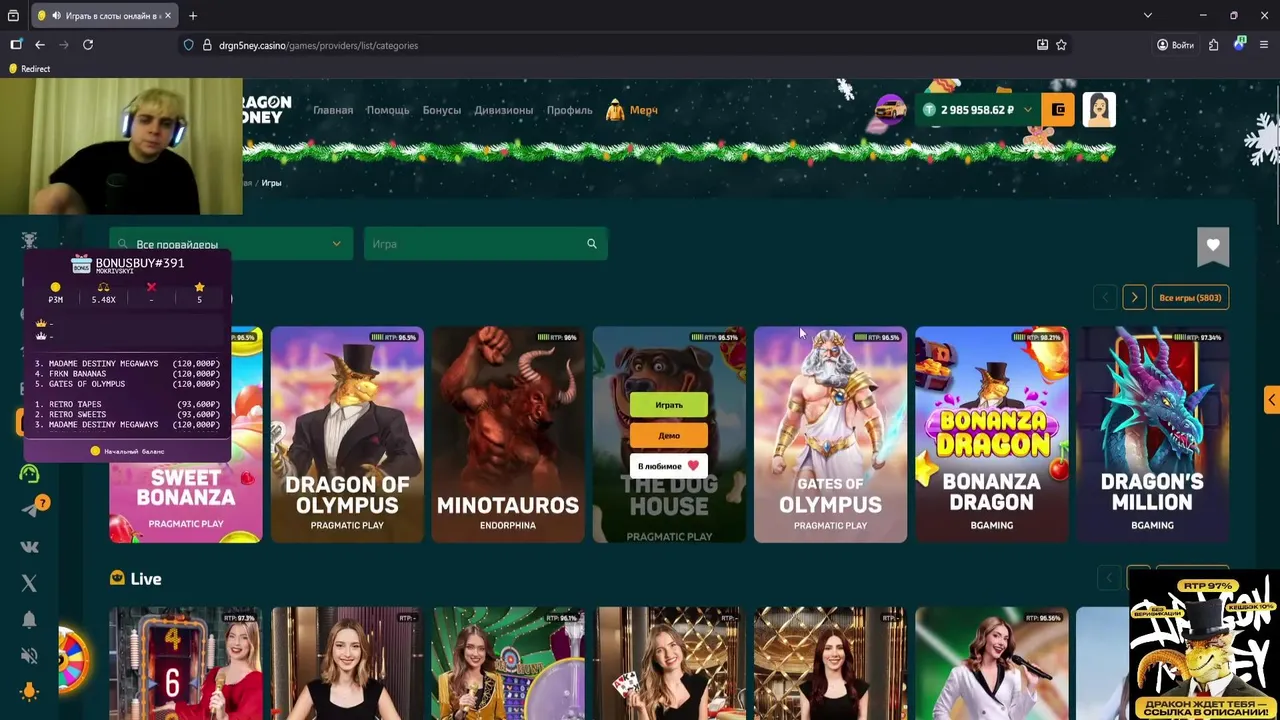Open the browser hamburger menu
Screen dimensions: 1280x720
coord(1264,45)
